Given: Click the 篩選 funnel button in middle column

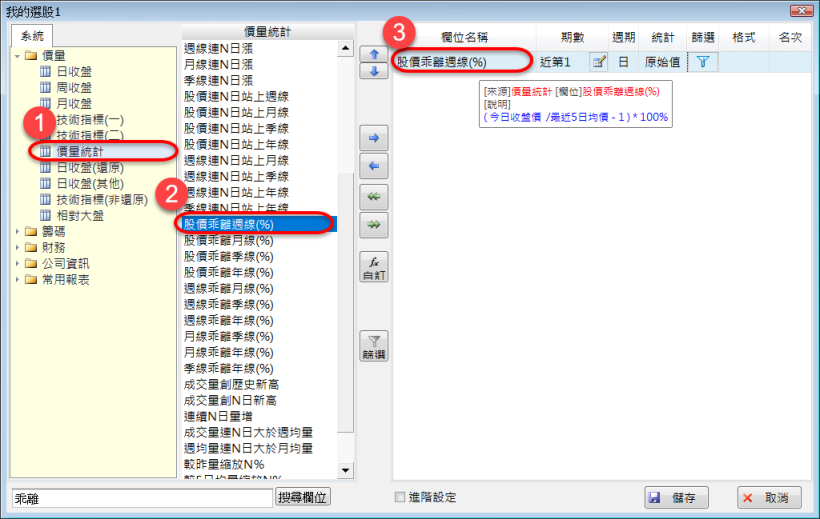Looking at the screenshot, I should [374, 346].
